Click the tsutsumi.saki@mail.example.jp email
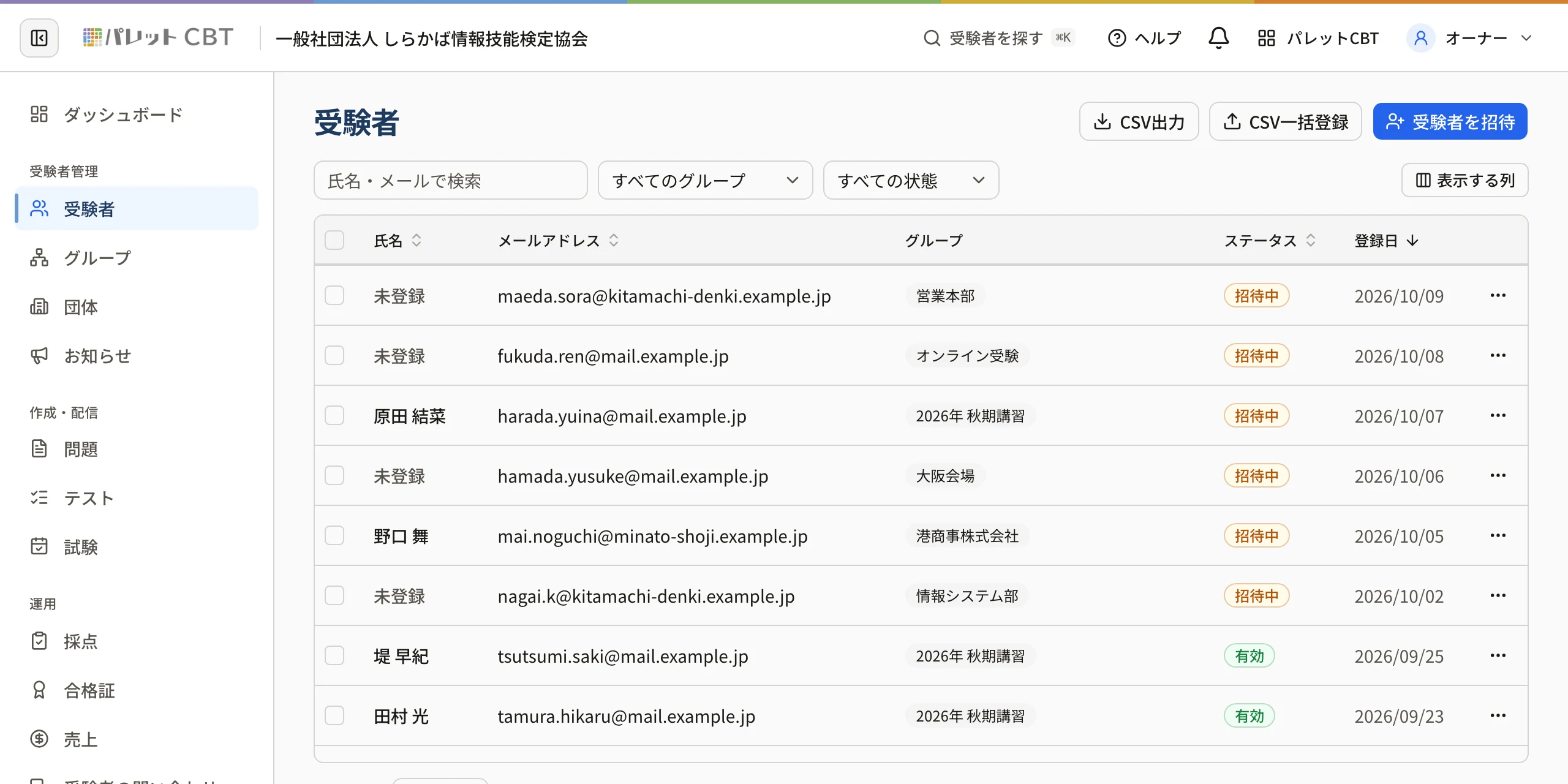 coord(623,656)
